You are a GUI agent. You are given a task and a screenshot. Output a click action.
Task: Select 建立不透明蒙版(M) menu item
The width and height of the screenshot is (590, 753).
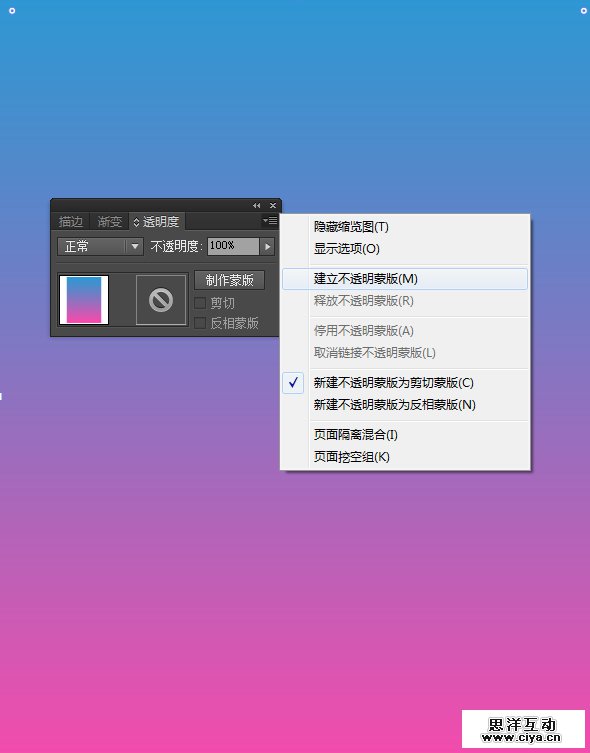coord(405,279)
